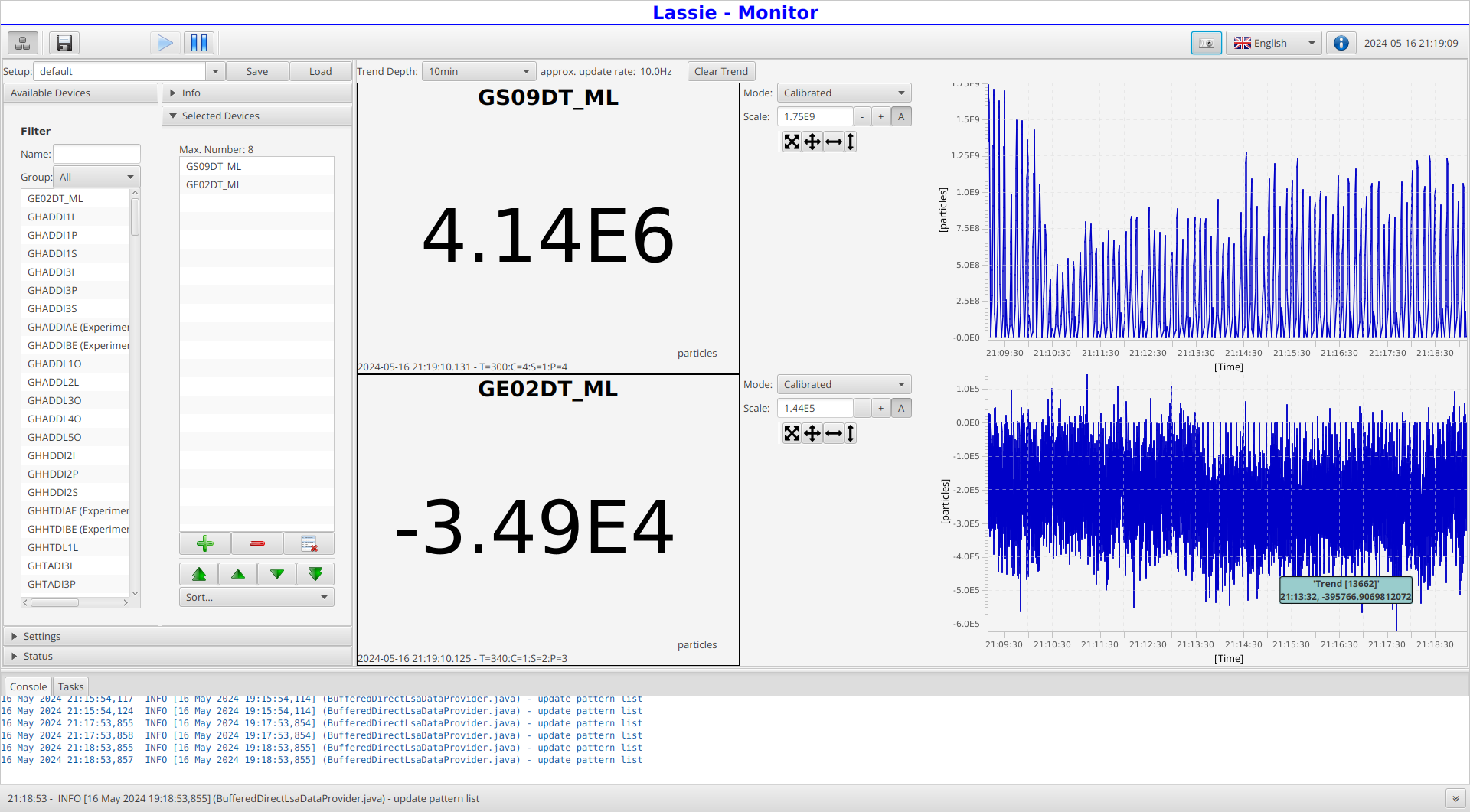
Task: Select GHADDI1I in available devices
Action: click(76, 217)
